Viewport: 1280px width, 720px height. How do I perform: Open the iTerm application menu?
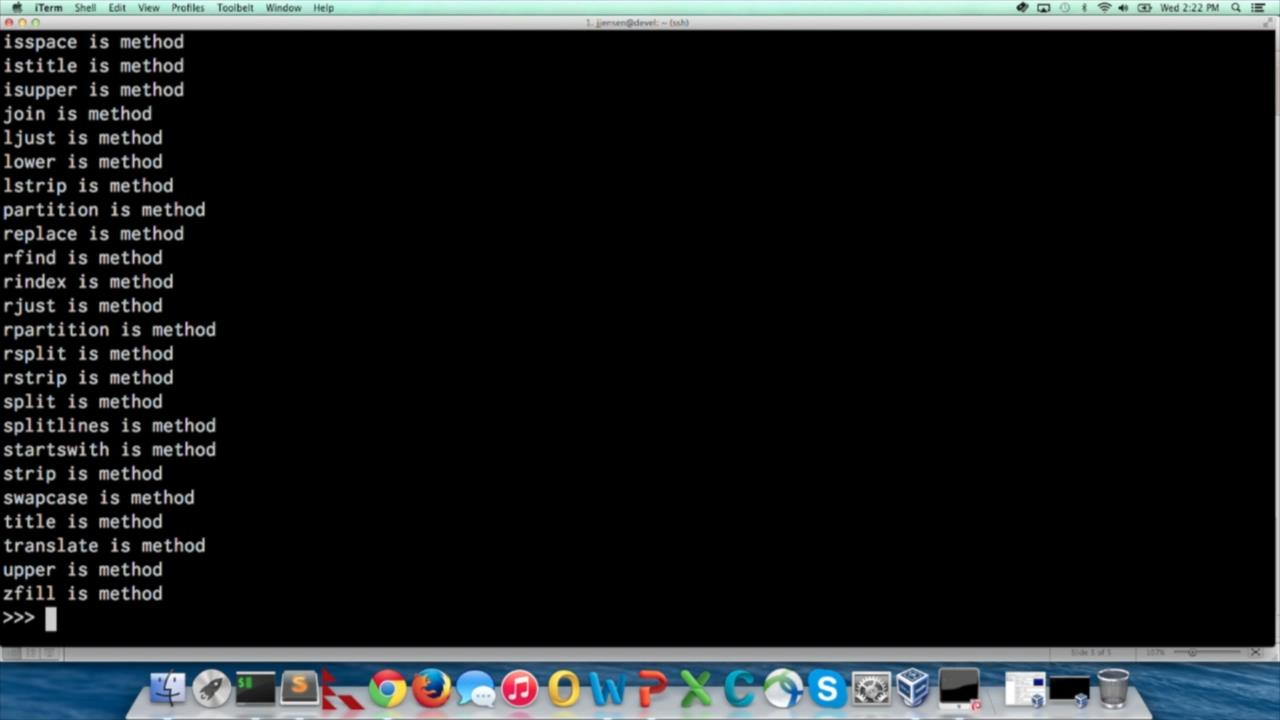(49, 7)
